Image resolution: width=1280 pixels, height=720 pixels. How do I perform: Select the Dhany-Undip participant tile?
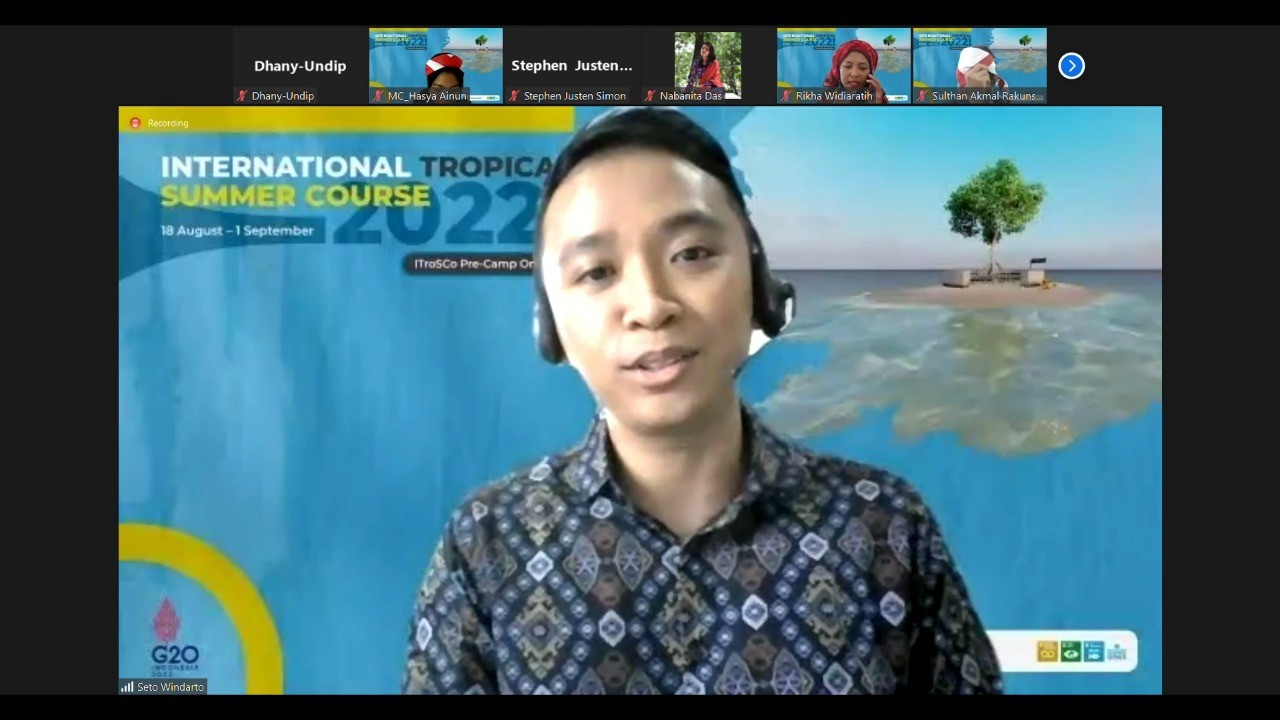[x=300, y=62]
